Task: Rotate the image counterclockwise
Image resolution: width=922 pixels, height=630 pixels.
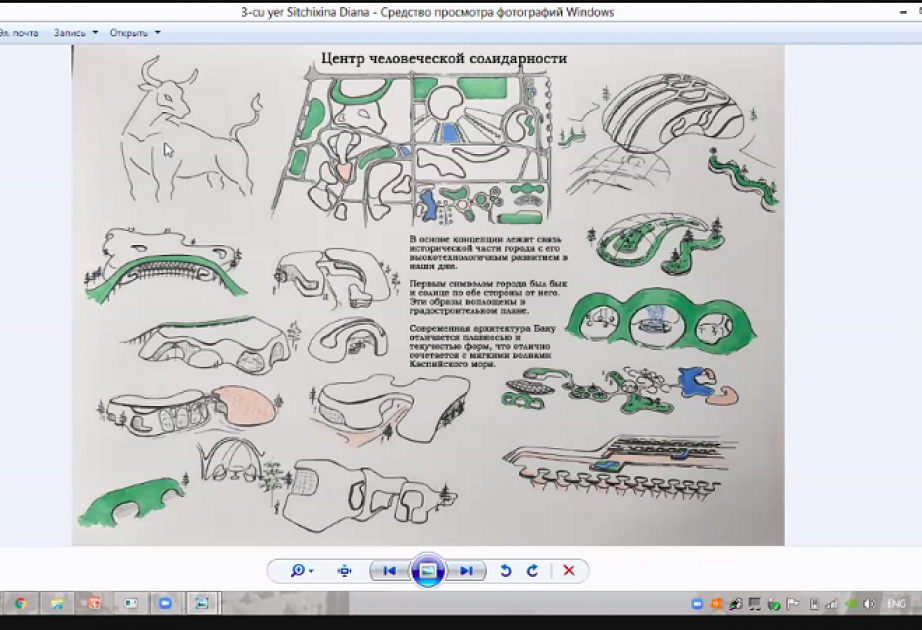Action: point(505,571)
